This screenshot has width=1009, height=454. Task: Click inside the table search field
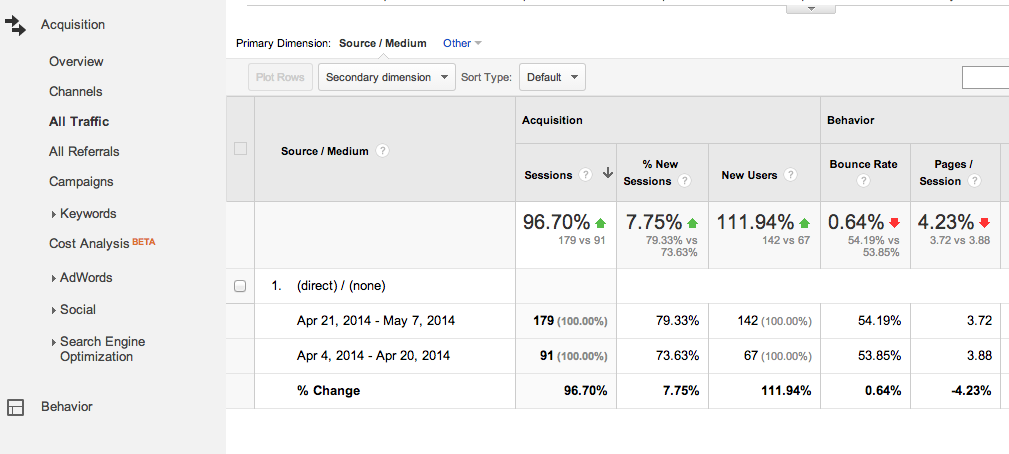tap(985, 77)
